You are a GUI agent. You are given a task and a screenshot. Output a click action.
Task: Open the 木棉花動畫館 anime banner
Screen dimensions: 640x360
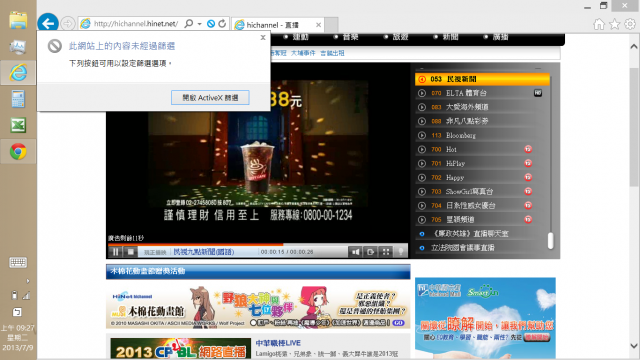pos(258,307)
